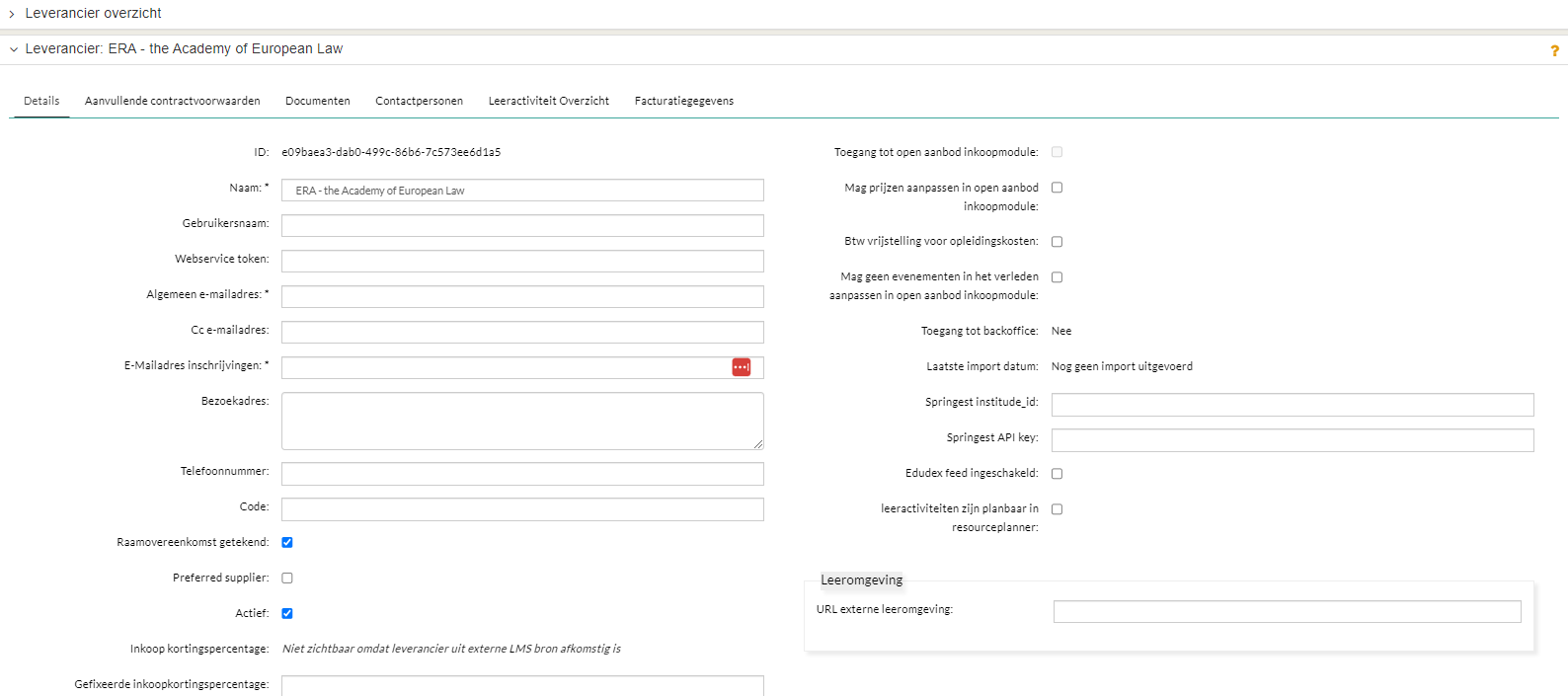Enable Btw vrijstelling voor opleidingskosten checkbox
The image size is (1568, 696).
[1057, 242]
